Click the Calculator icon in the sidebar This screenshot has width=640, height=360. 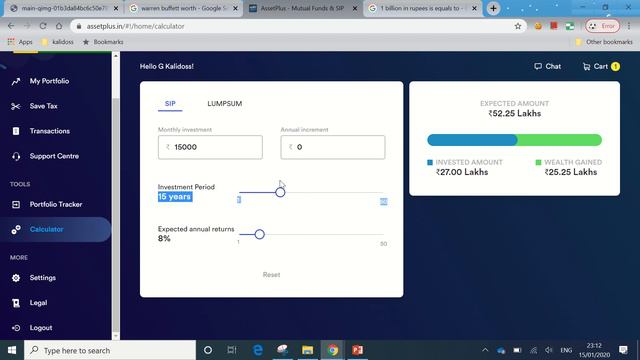click(16, 230)
